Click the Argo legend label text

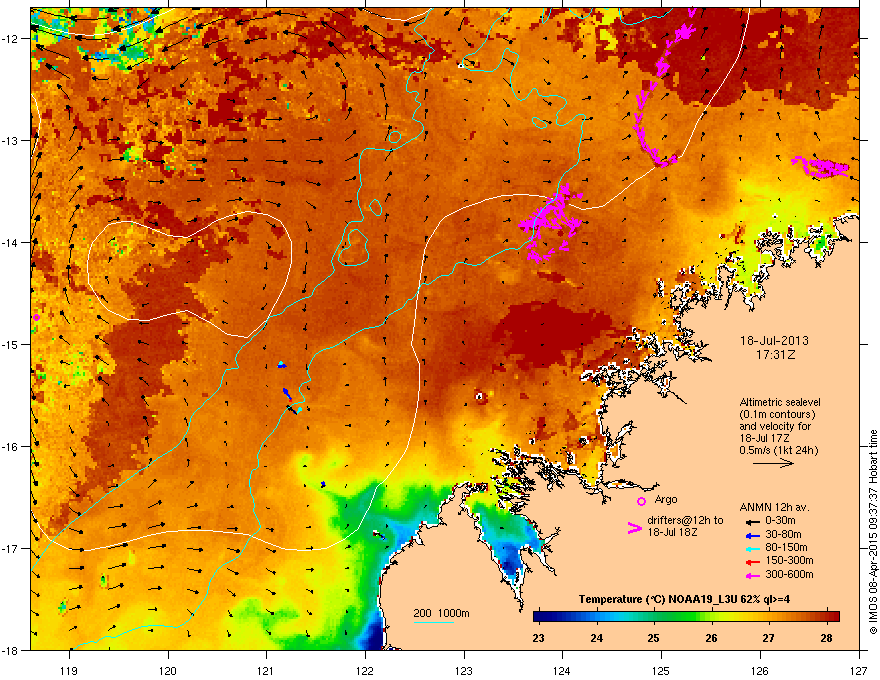coord(666,499)
